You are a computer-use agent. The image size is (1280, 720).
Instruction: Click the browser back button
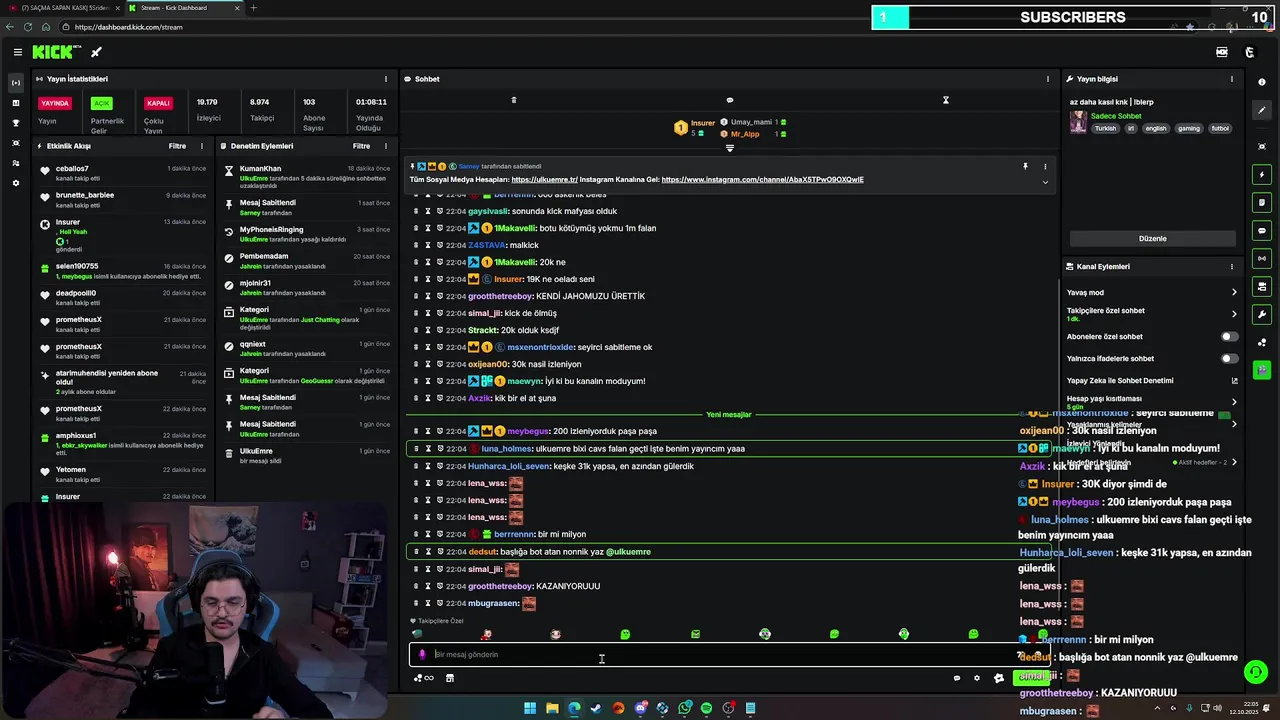click(11, 27)
